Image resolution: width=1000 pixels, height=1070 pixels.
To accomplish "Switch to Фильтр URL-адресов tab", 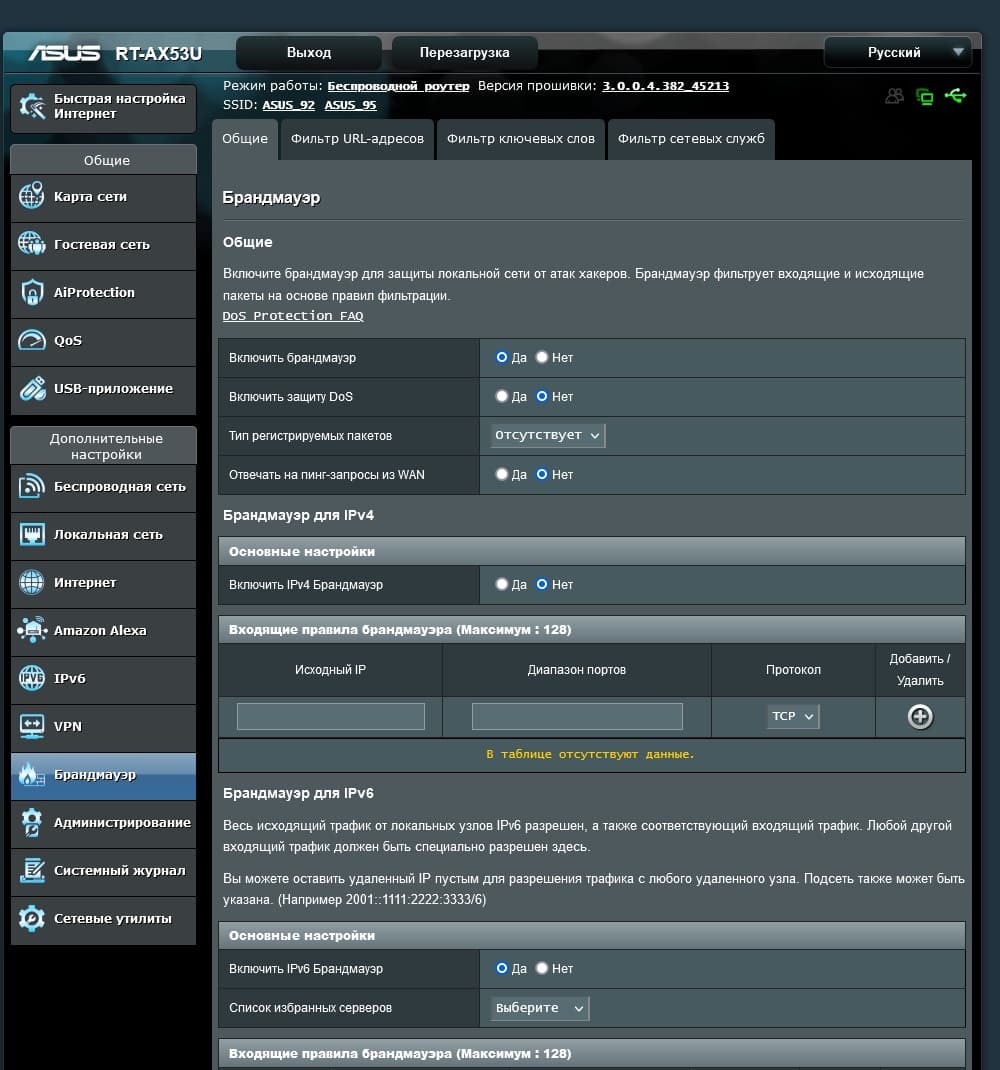I will [x=357, y=139].
